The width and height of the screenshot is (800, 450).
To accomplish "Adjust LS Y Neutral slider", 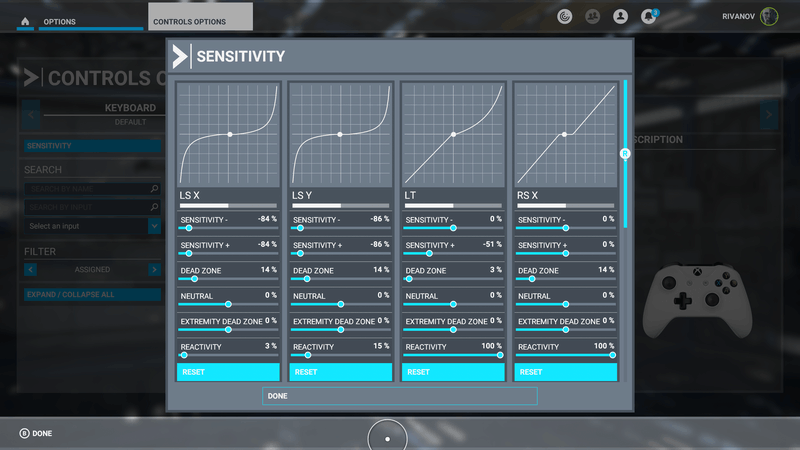I will (x=341, y=304).
